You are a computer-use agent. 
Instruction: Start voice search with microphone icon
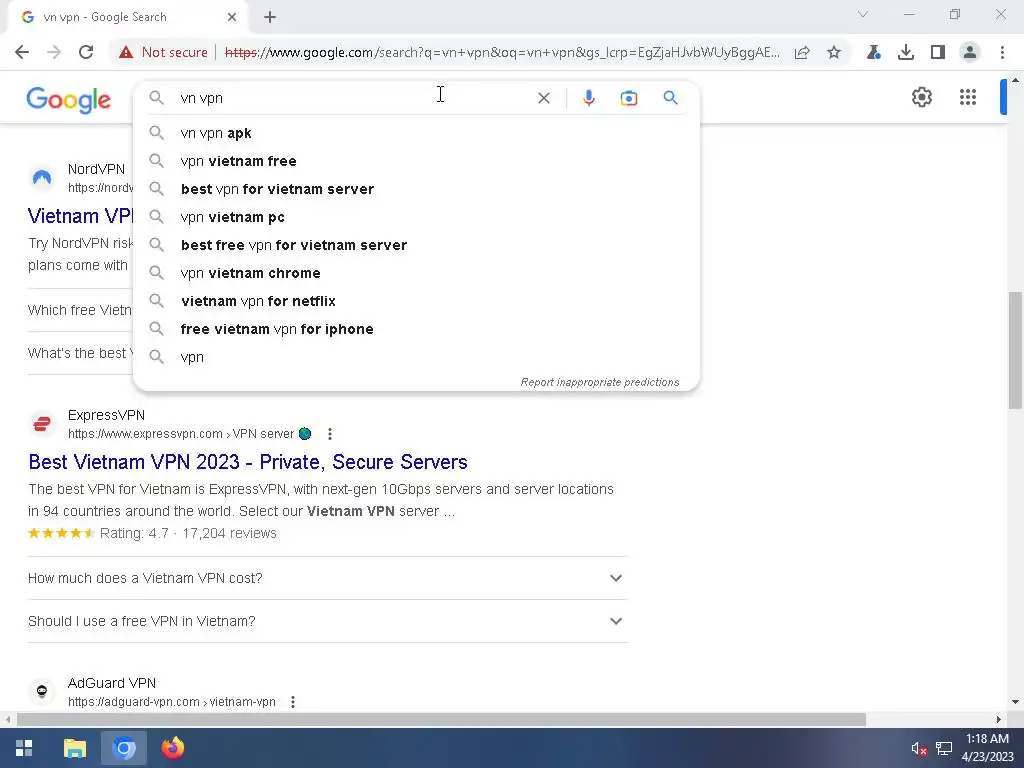click(588, 98)
